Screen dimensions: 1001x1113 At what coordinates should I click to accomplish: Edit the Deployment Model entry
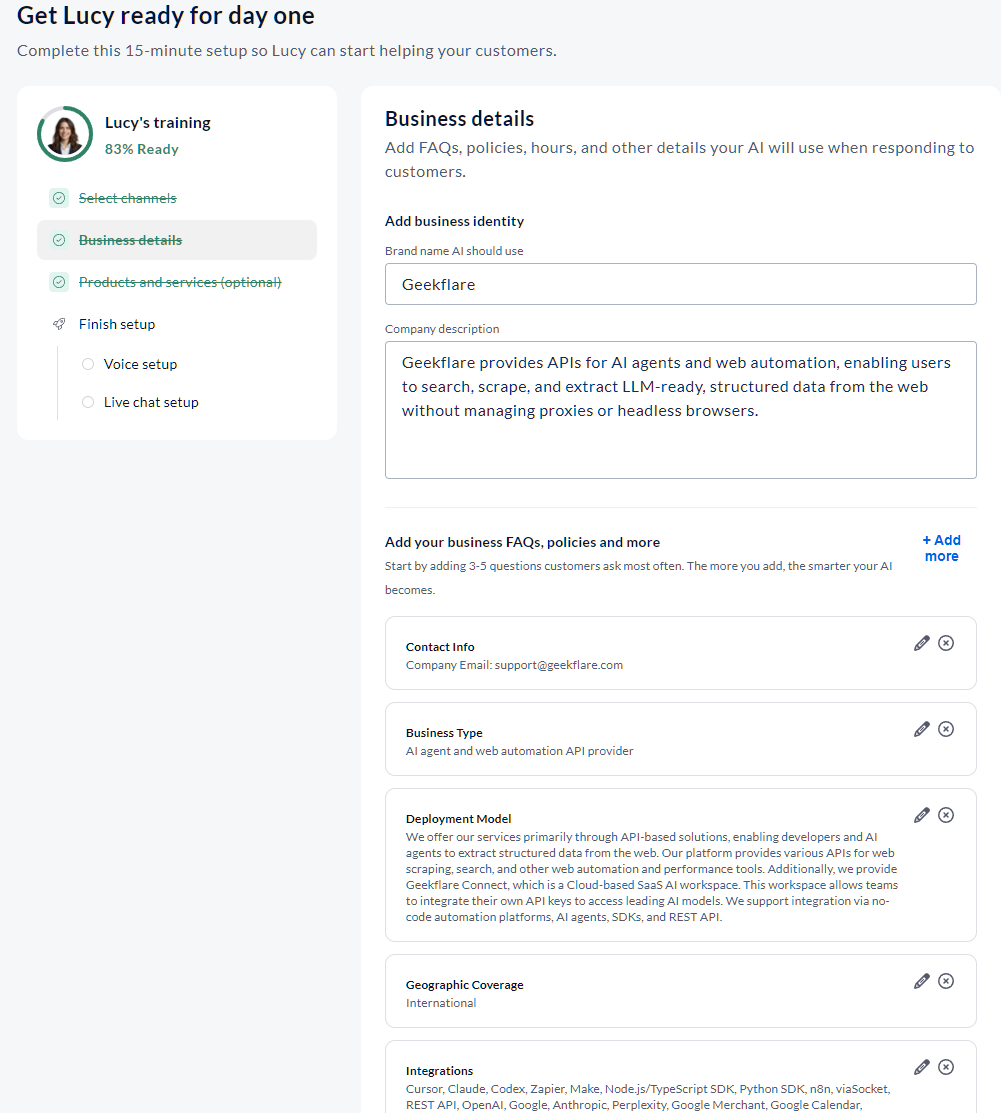click(921, 815)
